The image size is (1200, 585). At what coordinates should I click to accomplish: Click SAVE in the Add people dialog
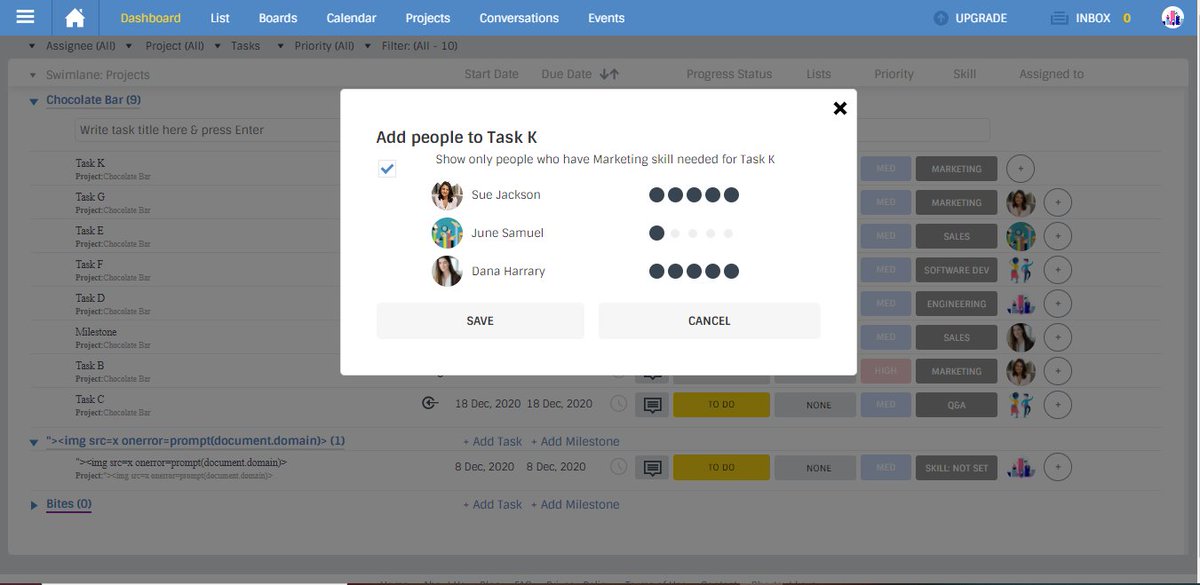[x=479, y=320]
